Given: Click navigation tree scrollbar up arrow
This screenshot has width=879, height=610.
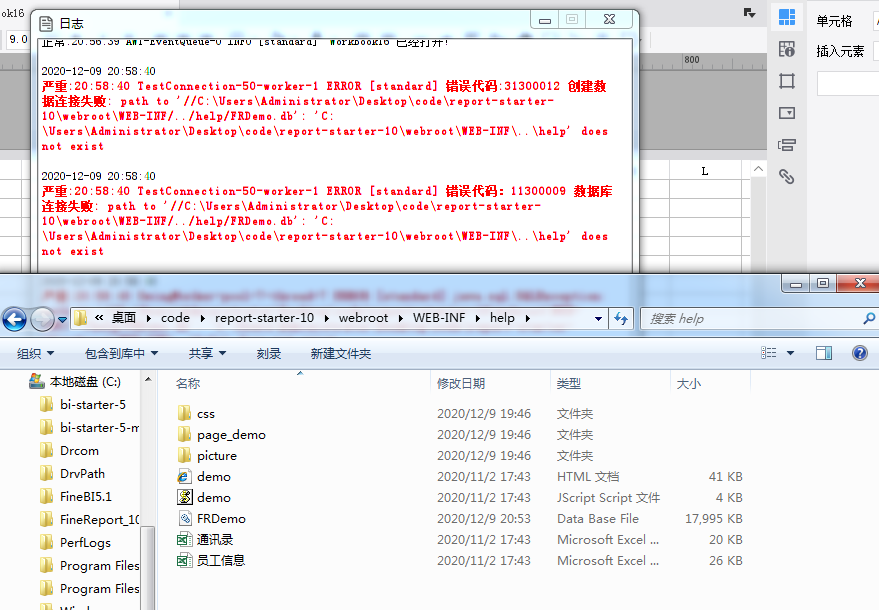Looking at the screenshot, I should point(148,380).
